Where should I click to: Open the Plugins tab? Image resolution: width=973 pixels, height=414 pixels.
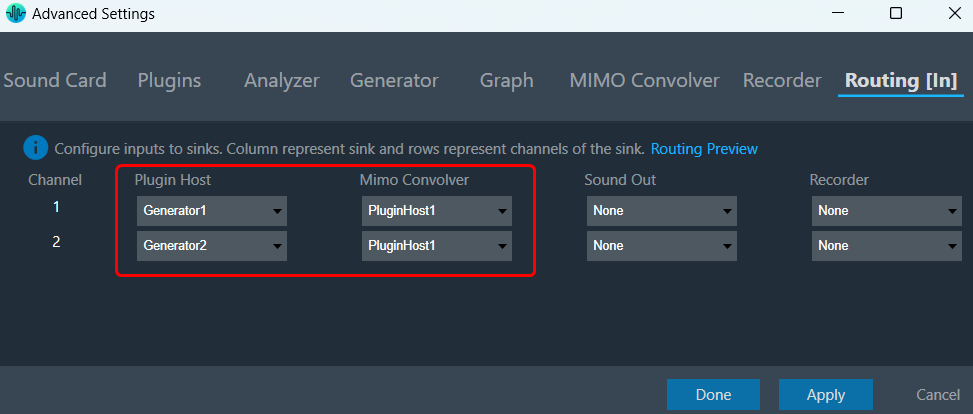(x=169, y=80)
